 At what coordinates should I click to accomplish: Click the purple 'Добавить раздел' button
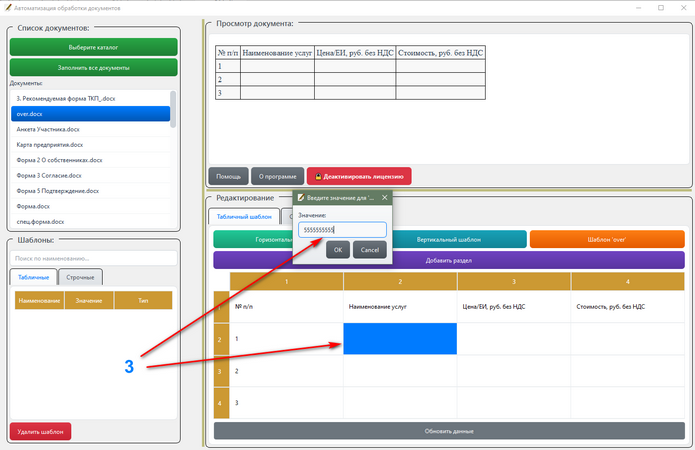pyautogui.click(x=449, y=260)
